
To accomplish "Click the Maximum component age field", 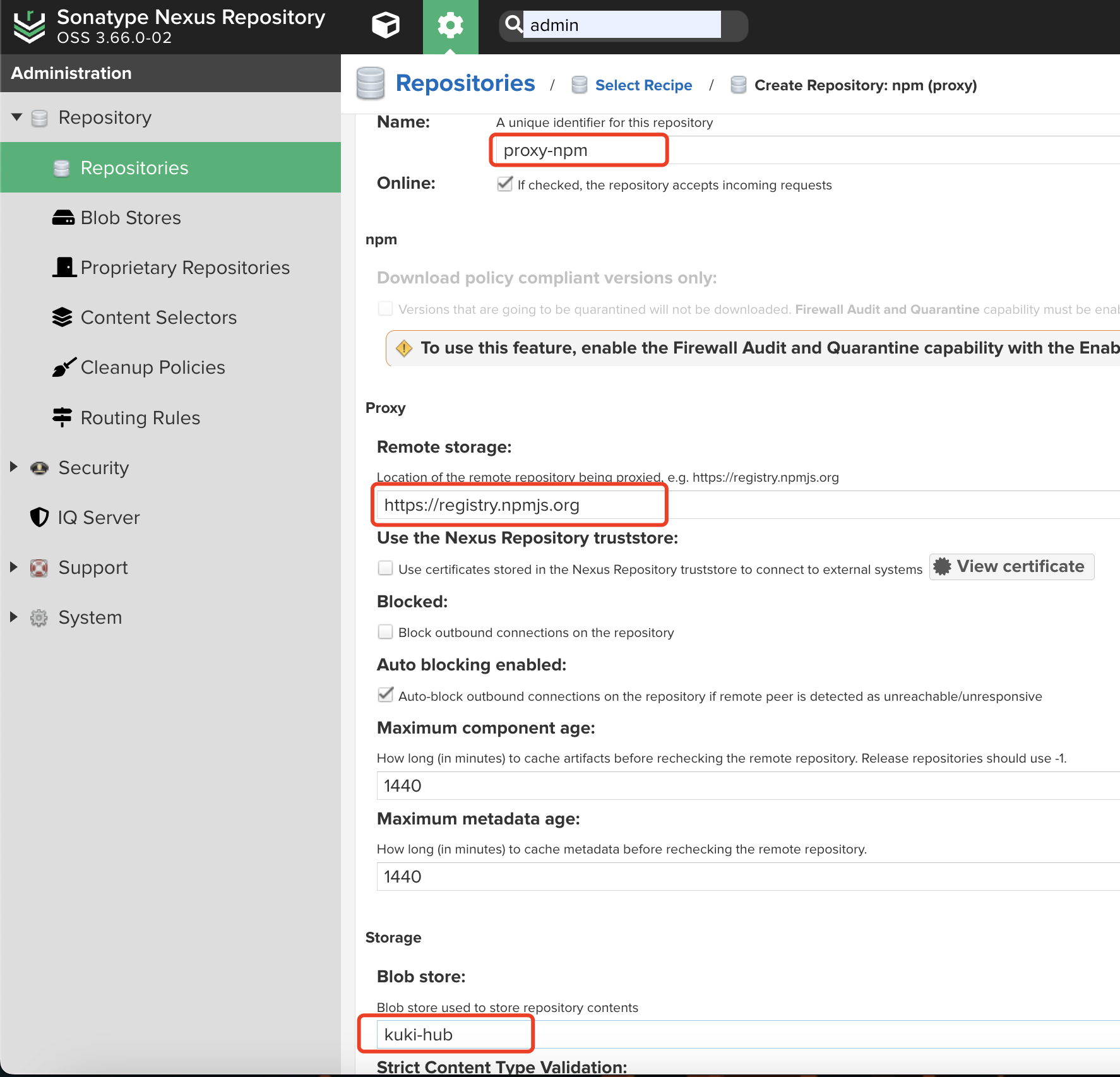I will 748,785.
